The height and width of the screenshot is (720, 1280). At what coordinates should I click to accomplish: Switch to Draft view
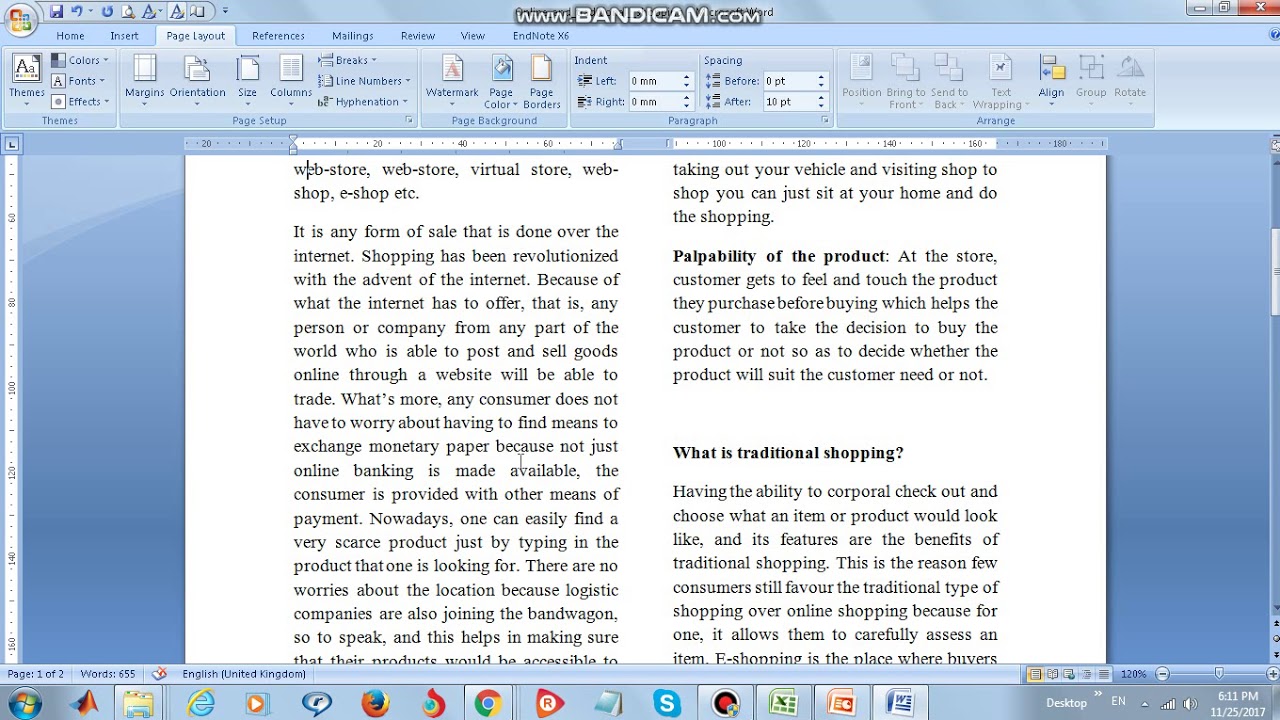pyautogui.click(x=1102, y=674)
